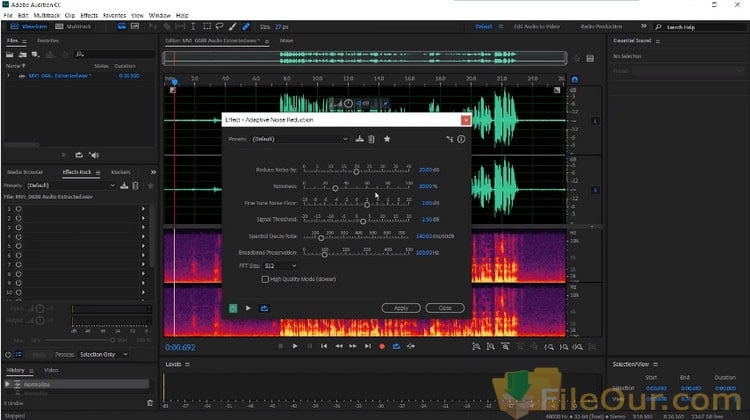
Task: Open the History tab
Action: pos(15,370)
